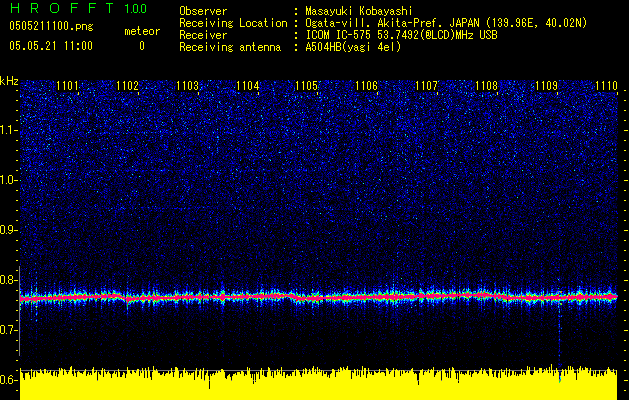The image size is (629, 400).
Task: Click the red carrier signal trace
Action: click(x=319, y=297)
